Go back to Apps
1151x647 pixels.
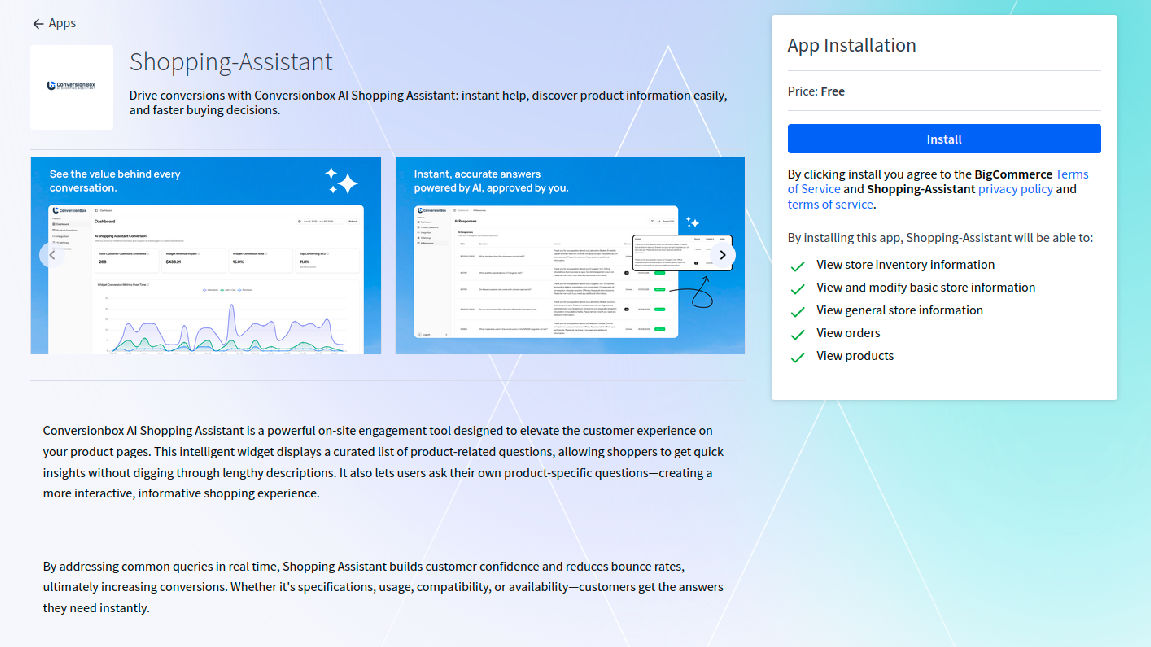tap(54, 24)
